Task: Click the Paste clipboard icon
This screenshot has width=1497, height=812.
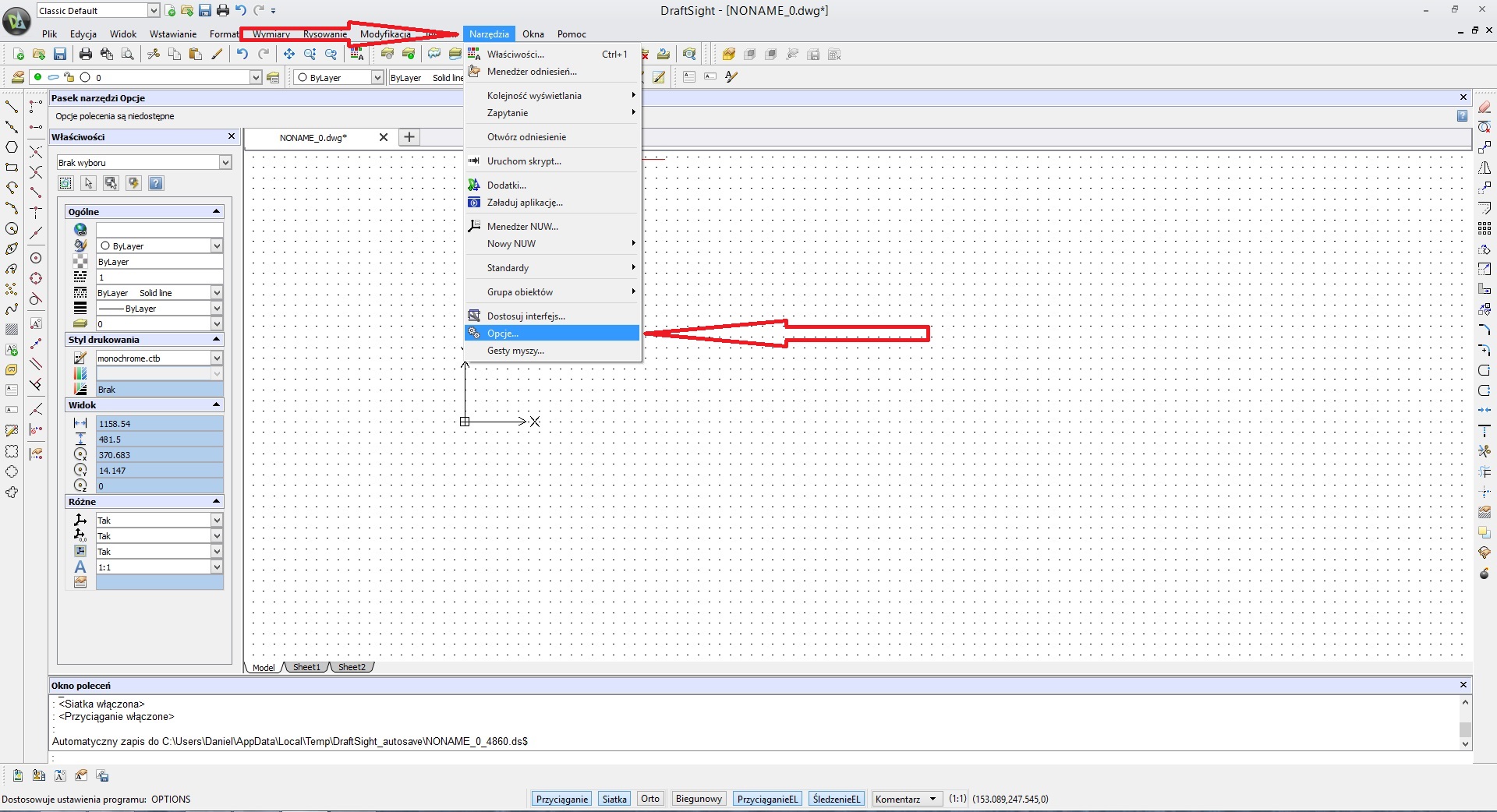Action: click(196, 54)
